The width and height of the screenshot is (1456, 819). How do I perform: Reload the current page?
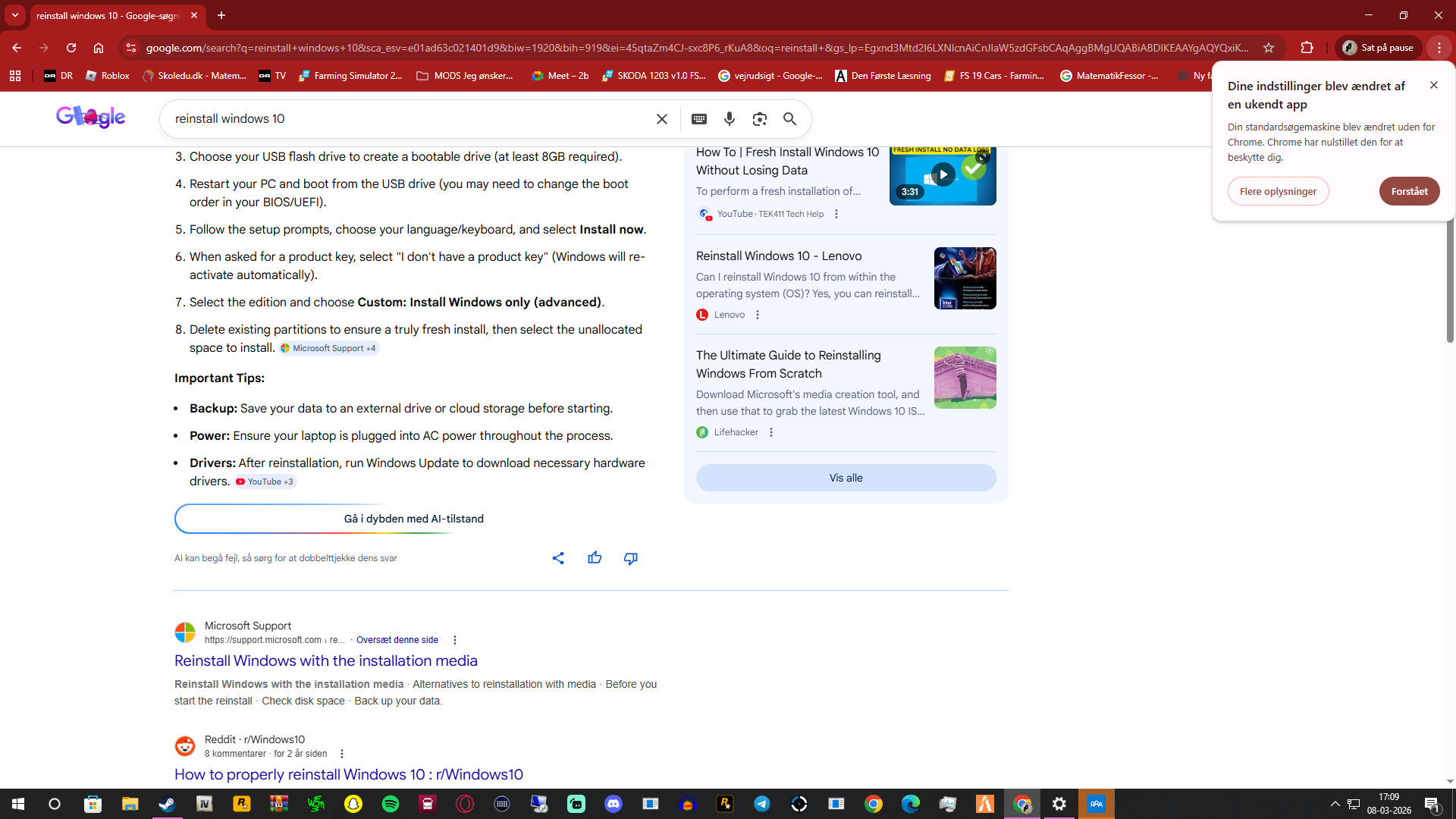click(71, 48)
